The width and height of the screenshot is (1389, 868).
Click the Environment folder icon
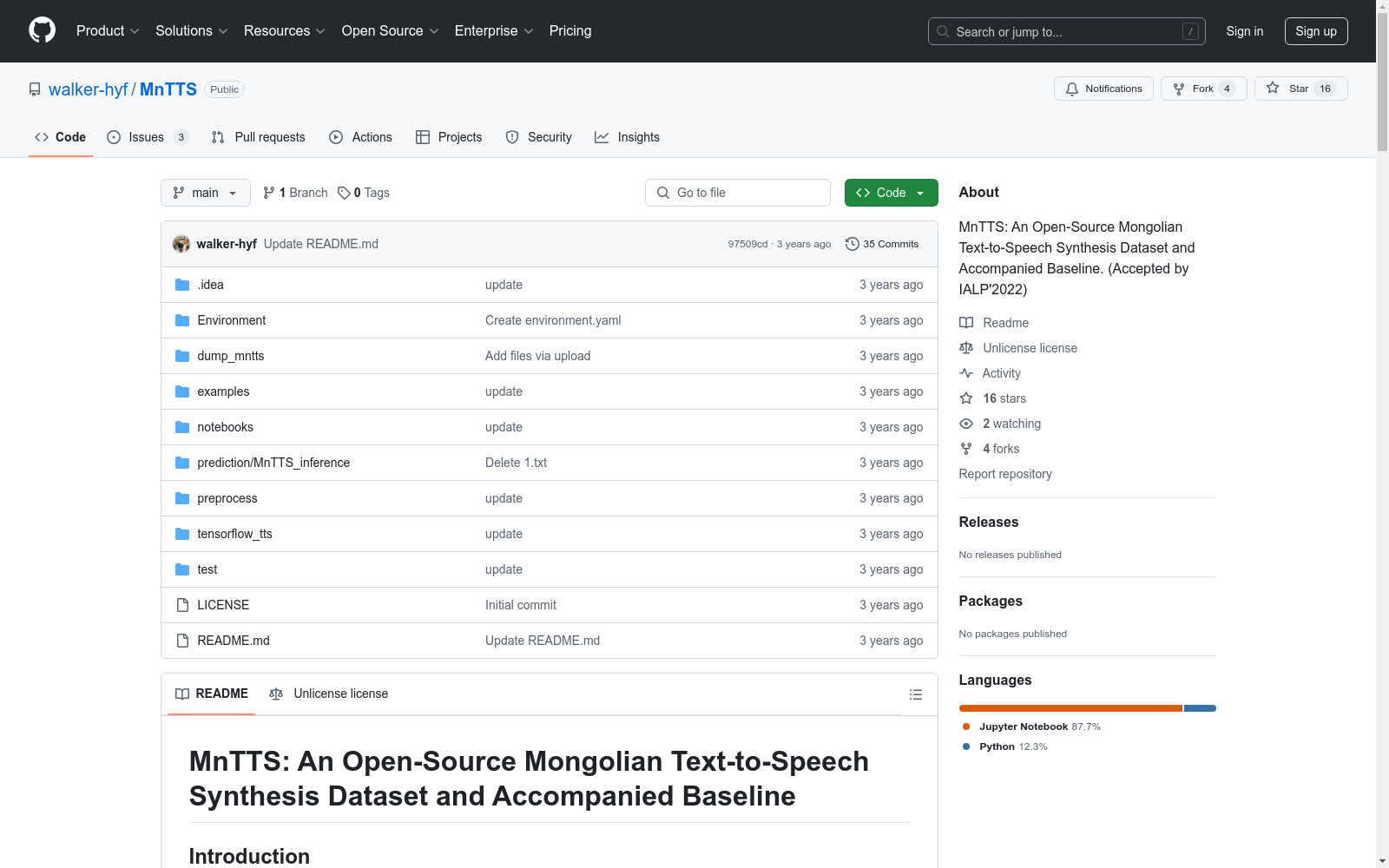point(182,320)
